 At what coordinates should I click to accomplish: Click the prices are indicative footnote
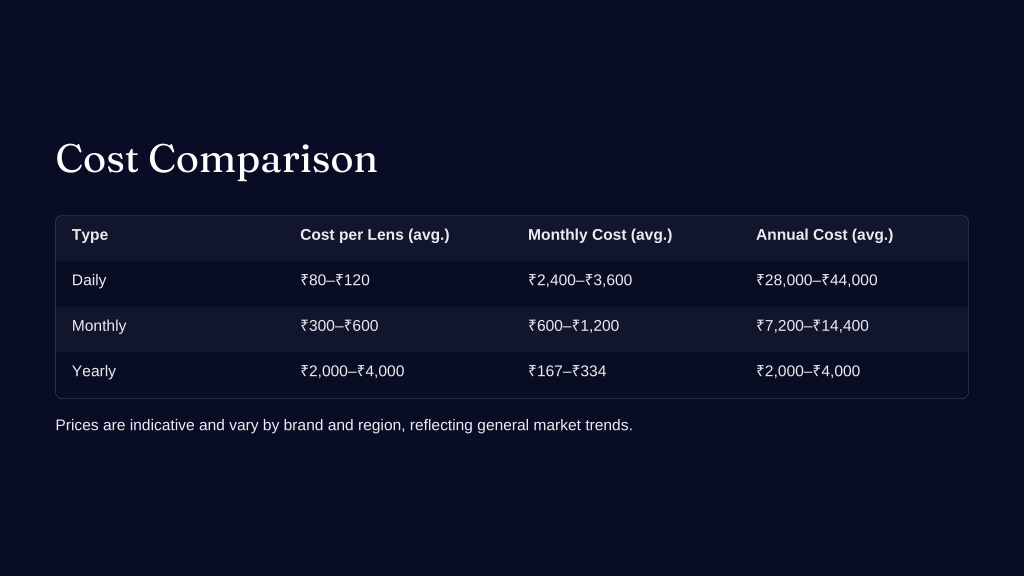tap(344, 425)
